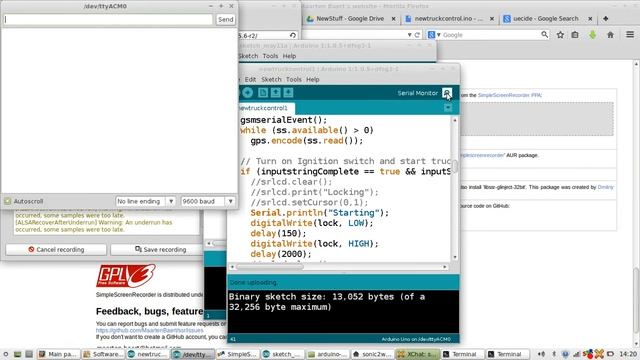Image resolution: width=640 pixels, height=360 pixels.
Task: Open the tab menu dropdown arrow in Arduino
Action: (x=448, y=108)
